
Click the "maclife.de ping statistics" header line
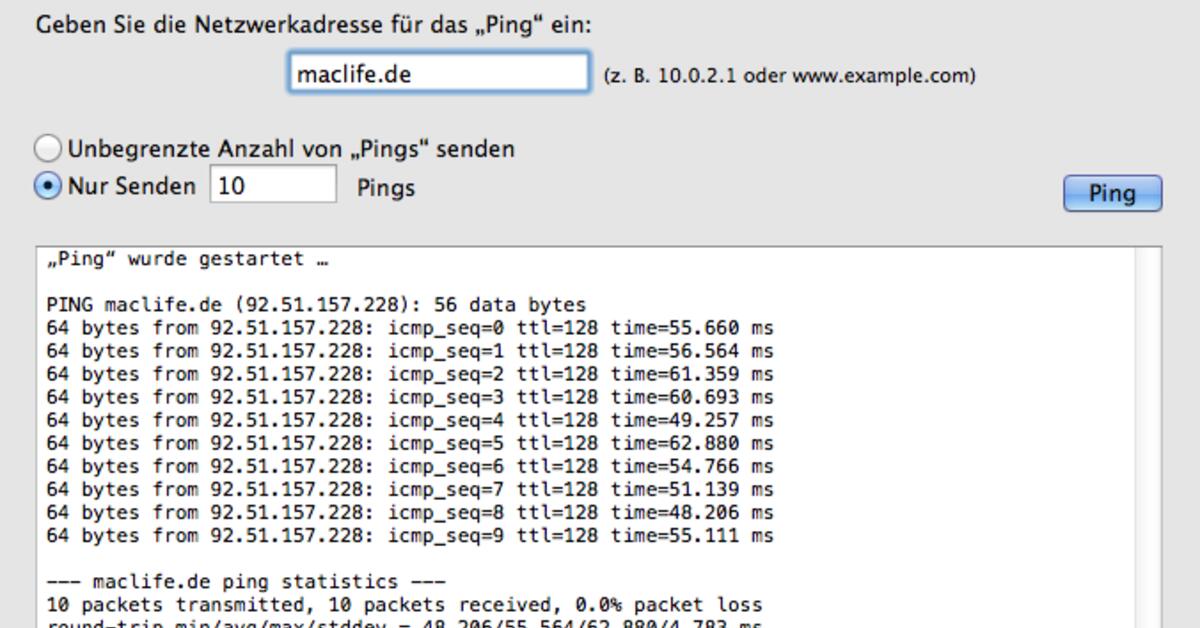pos(246,582)
